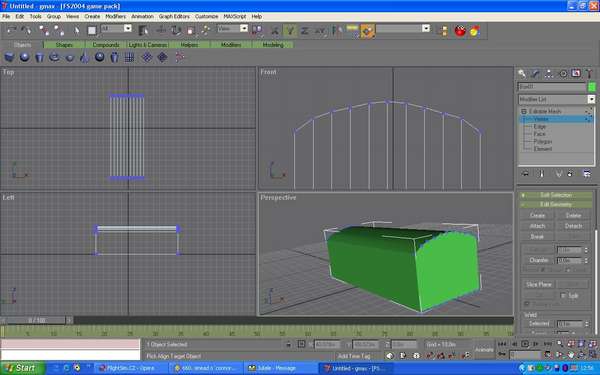The width and height of the screenshot is (600, 375).
Task: Select Polygon sub-object level in stack
Action: click(x=543, y=142)
